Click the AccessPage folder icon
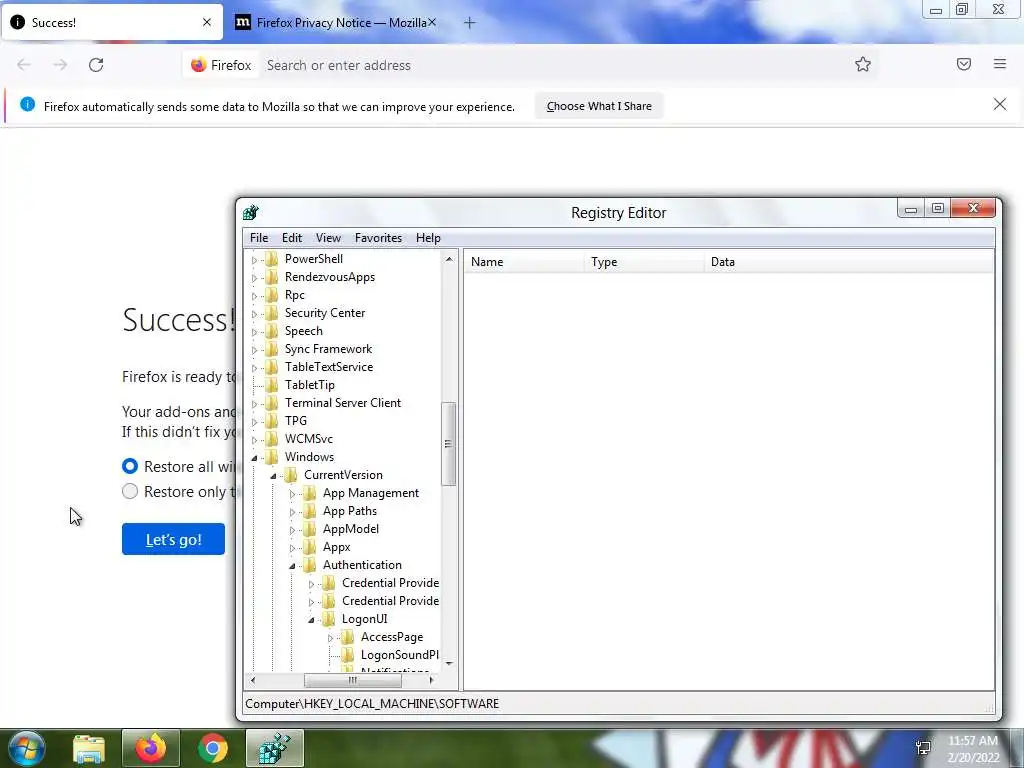The height and width of the screenshot is (768, 1024). coord(348,637)
